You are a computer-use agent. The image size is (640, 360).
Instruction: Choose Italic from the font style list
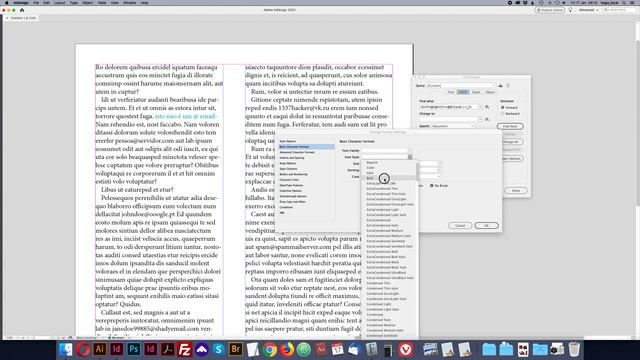click(370, 173)
